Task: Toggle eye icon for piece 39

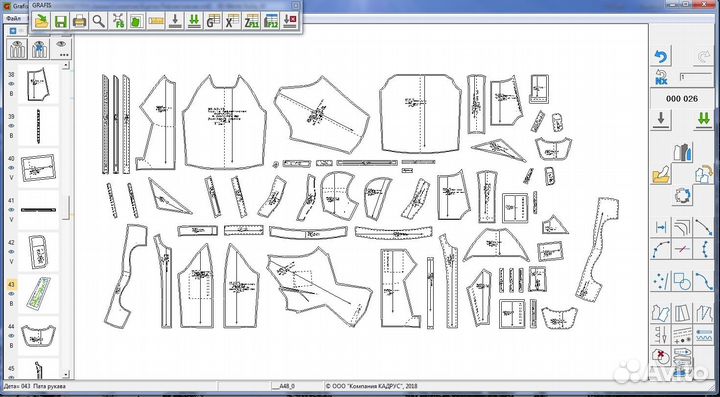Action: point(11,126)
